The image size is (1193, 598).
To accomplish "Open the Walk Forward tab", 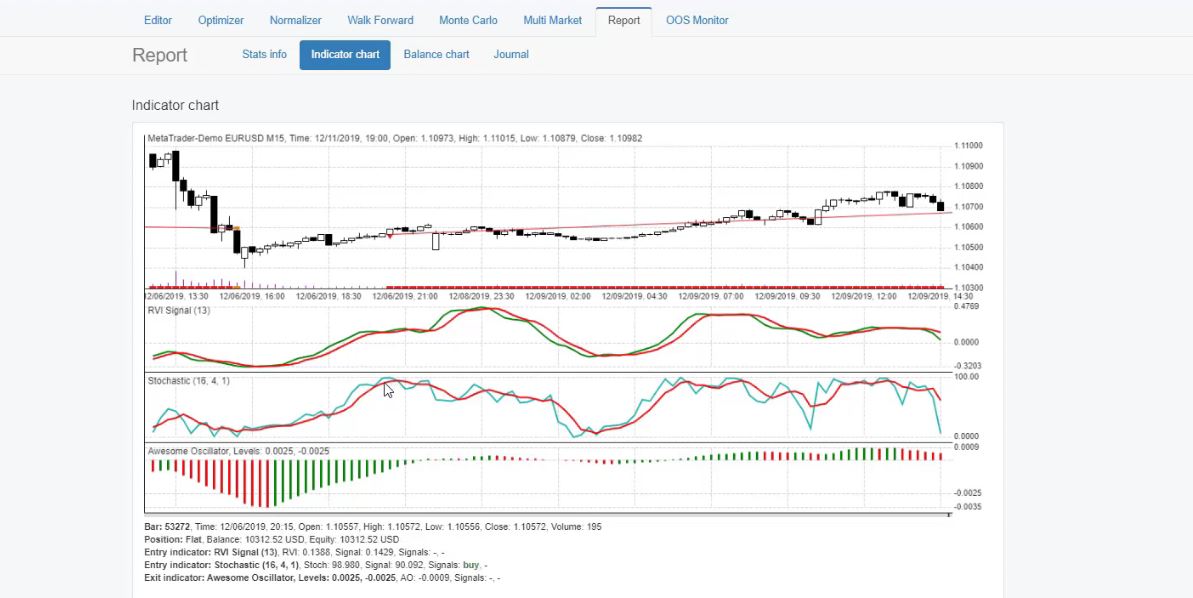I will (380, 20).
